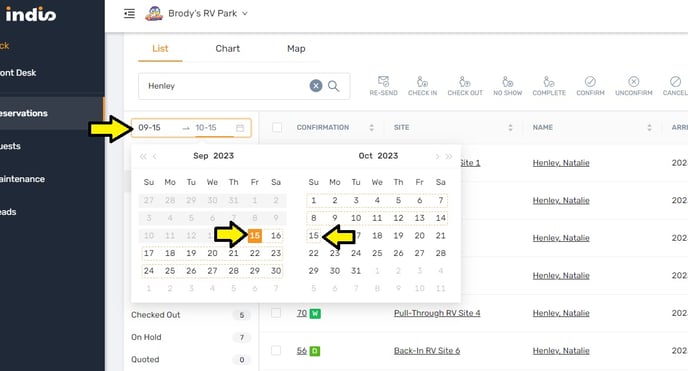Go to next month in calendar
The height and width of the screenshot is (371, 688).
click(x=437, y=156)
